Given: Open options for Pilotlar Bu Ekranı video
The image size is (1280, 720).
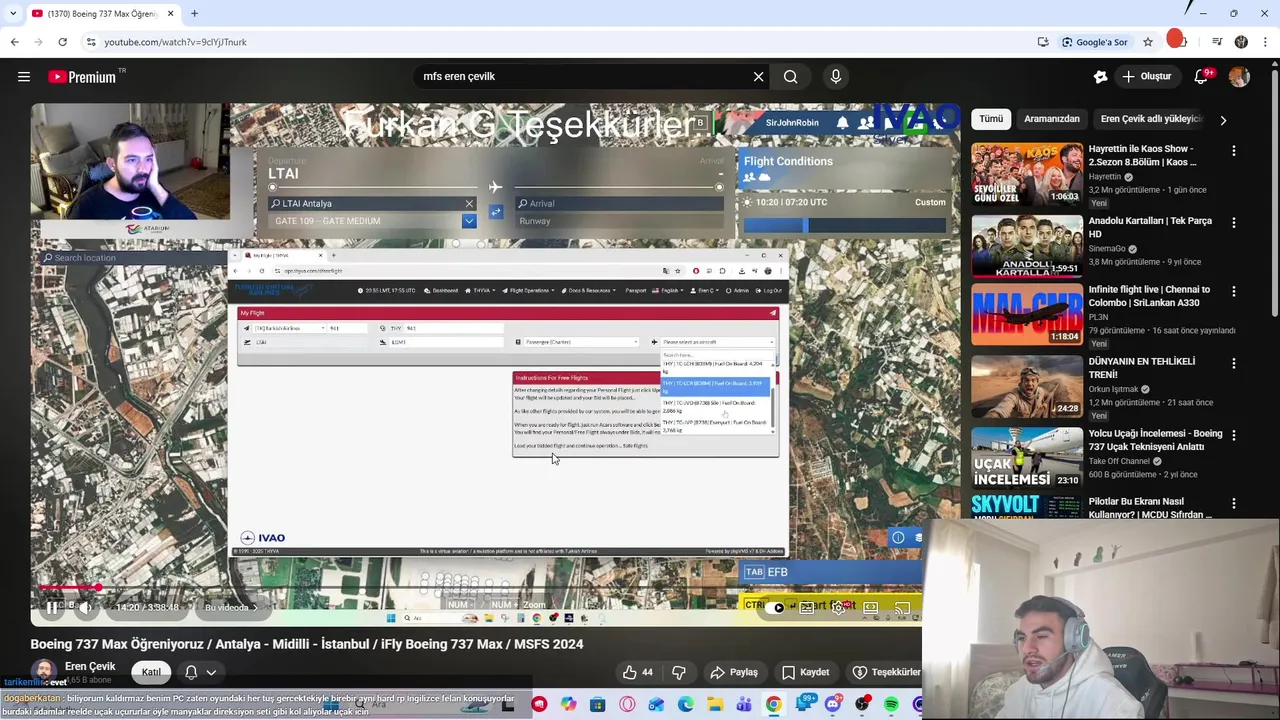Looking at the screenshot, I should click(1233, 503).
